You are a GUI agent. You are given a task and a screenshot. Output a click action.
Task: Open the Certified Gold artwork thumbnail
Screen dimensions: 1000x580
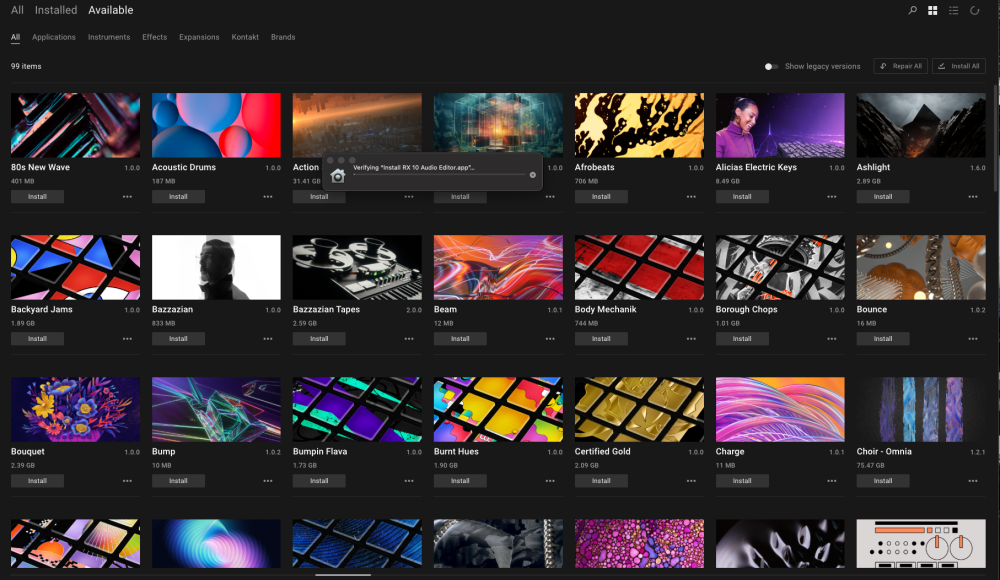639,409
